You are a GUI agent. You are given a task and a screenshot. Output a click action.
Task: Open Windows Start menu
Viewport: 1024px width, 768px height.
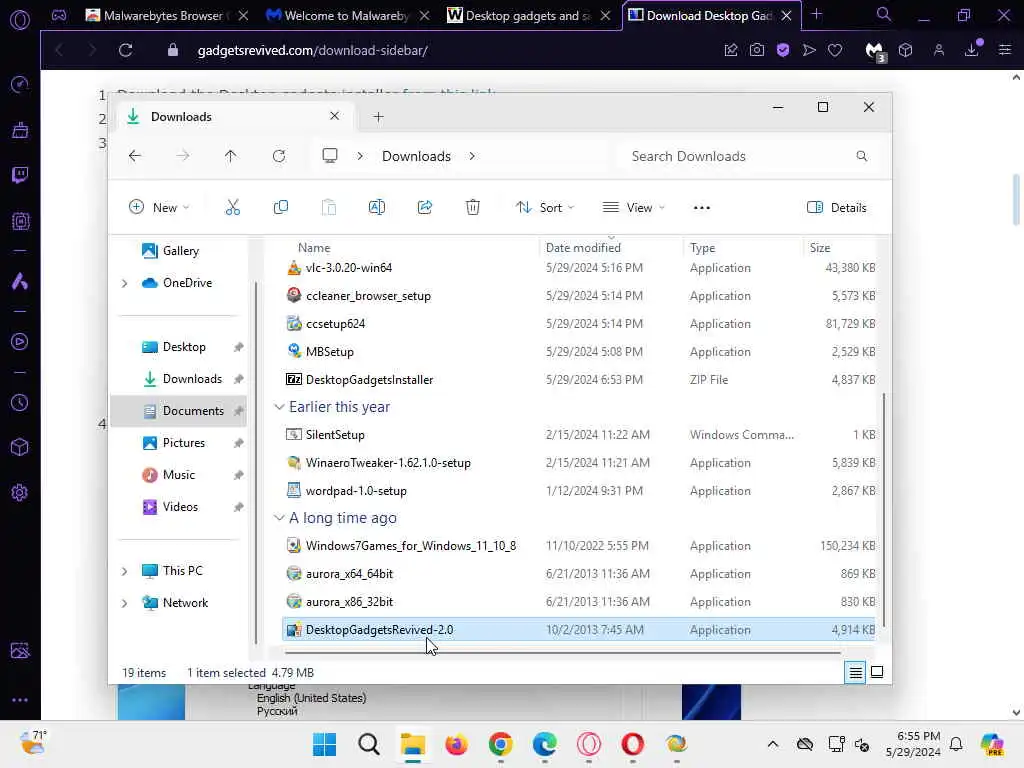pyautogui.click(x=325, y=744)
